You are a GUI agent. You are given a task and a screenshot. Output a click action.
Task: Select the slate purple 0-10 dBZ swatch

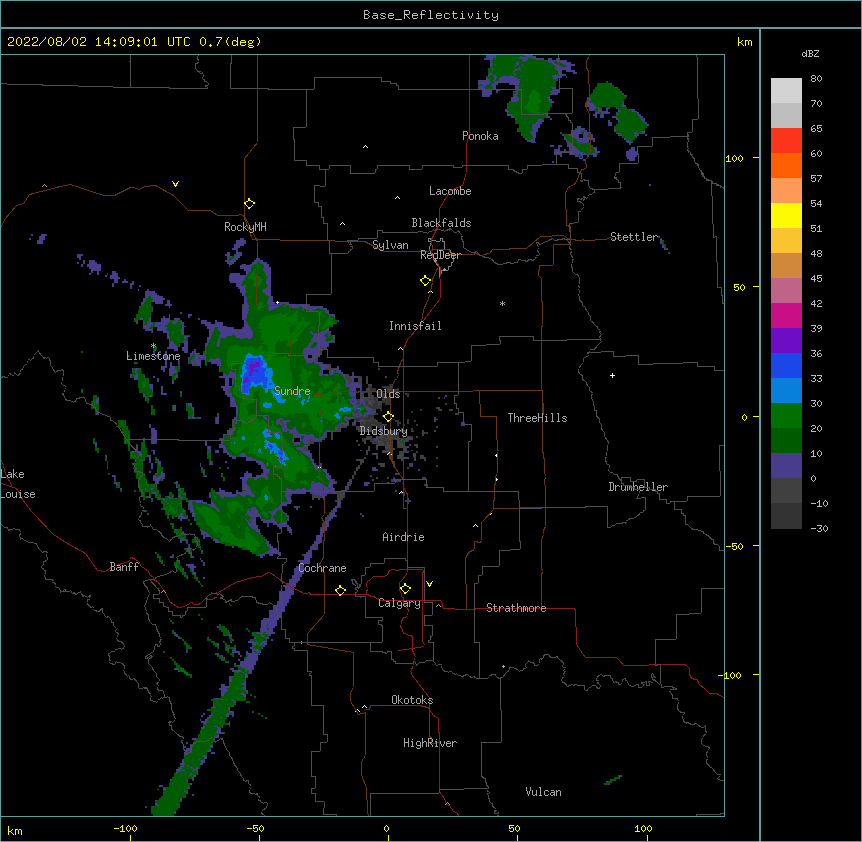tap(786, 466)
